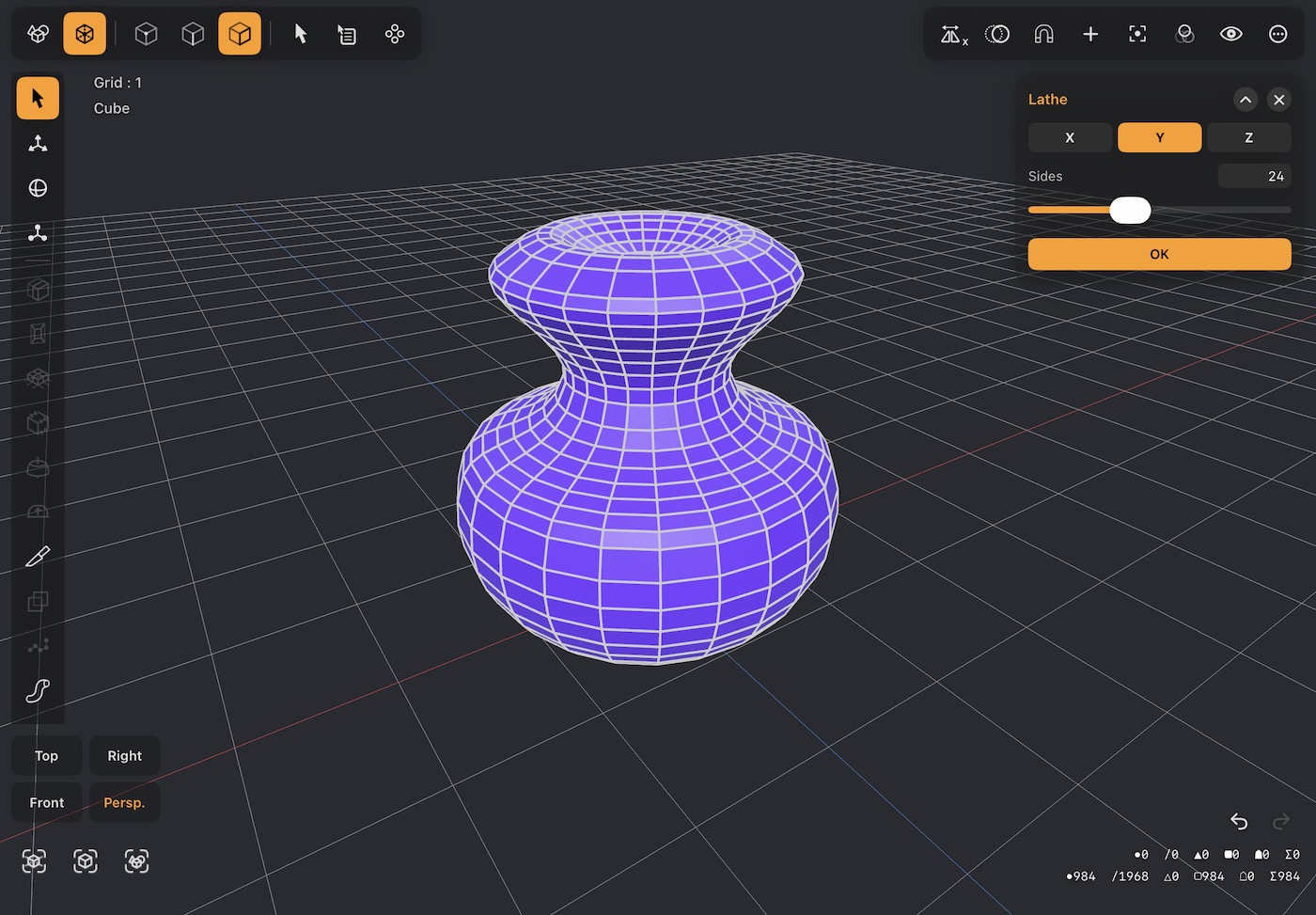Set lathe axis to Z

tap(1249, 137)
